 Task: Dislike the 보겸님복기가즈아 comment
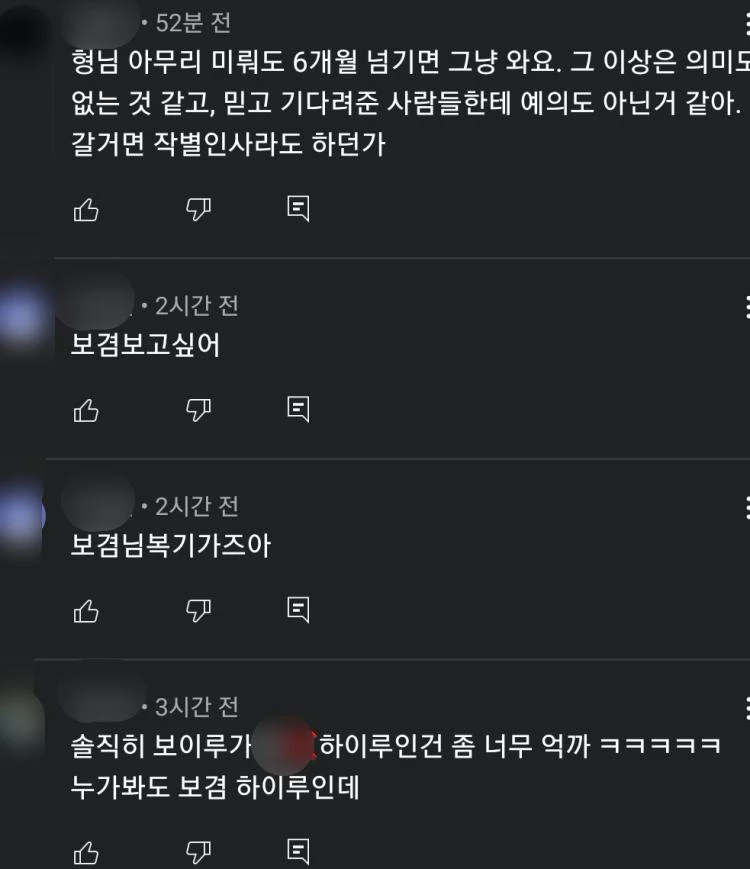198,611
